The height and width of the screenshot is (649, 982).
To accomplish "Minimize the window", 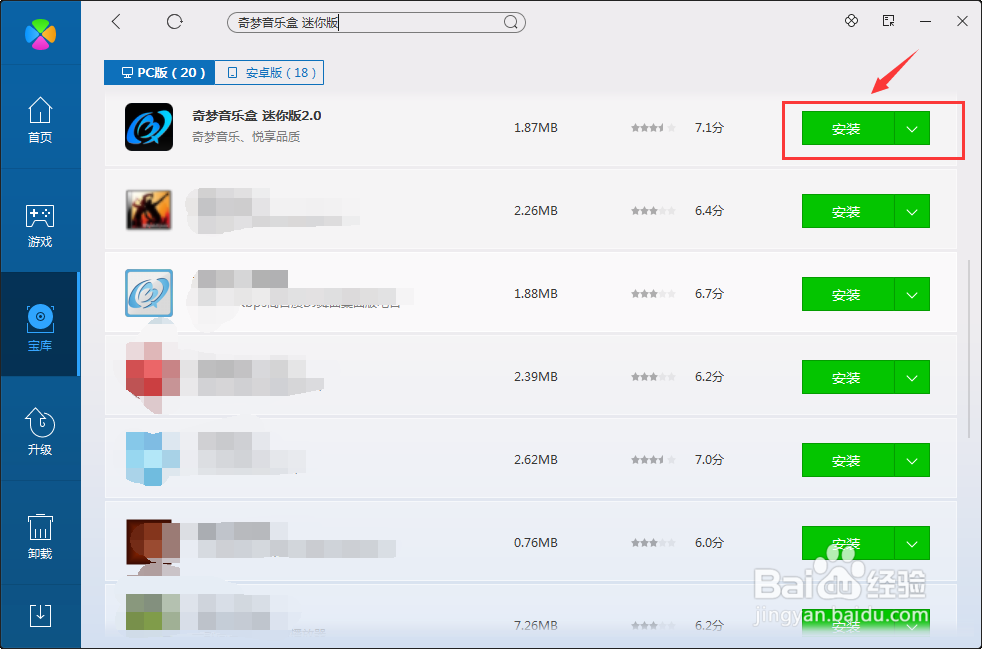I will (x=925, y=21).
